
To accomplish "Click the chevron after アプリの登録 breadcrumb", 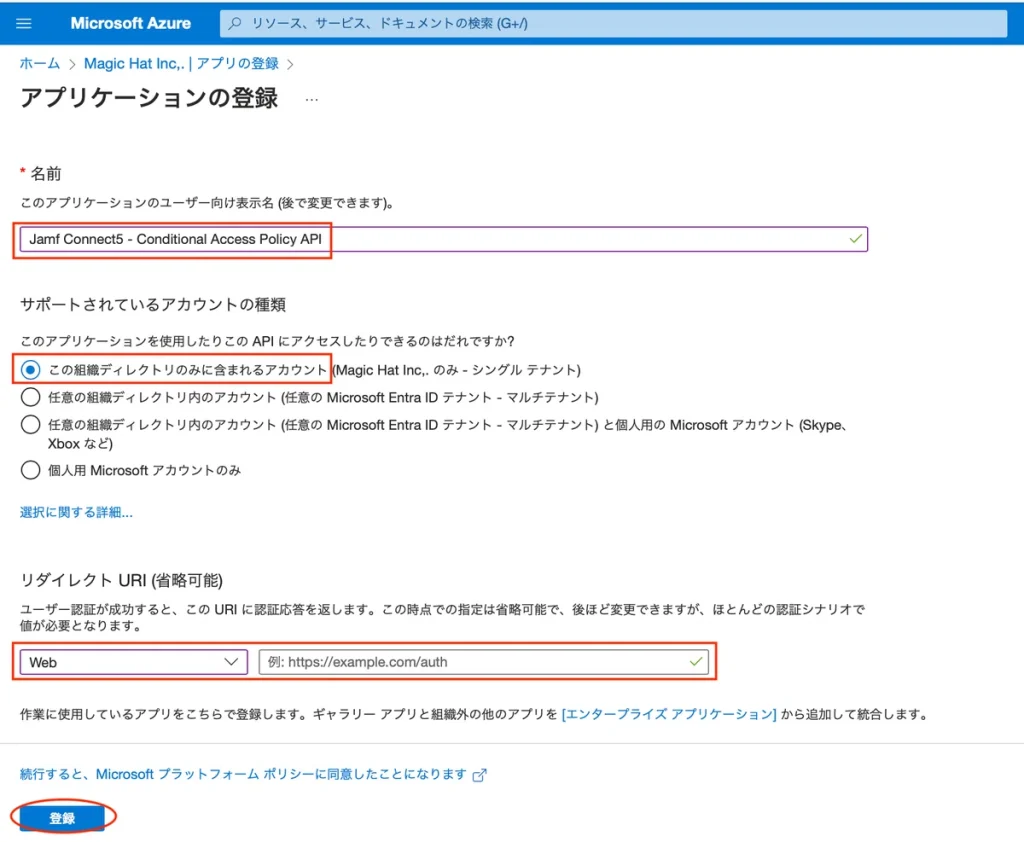I will 290,64.
